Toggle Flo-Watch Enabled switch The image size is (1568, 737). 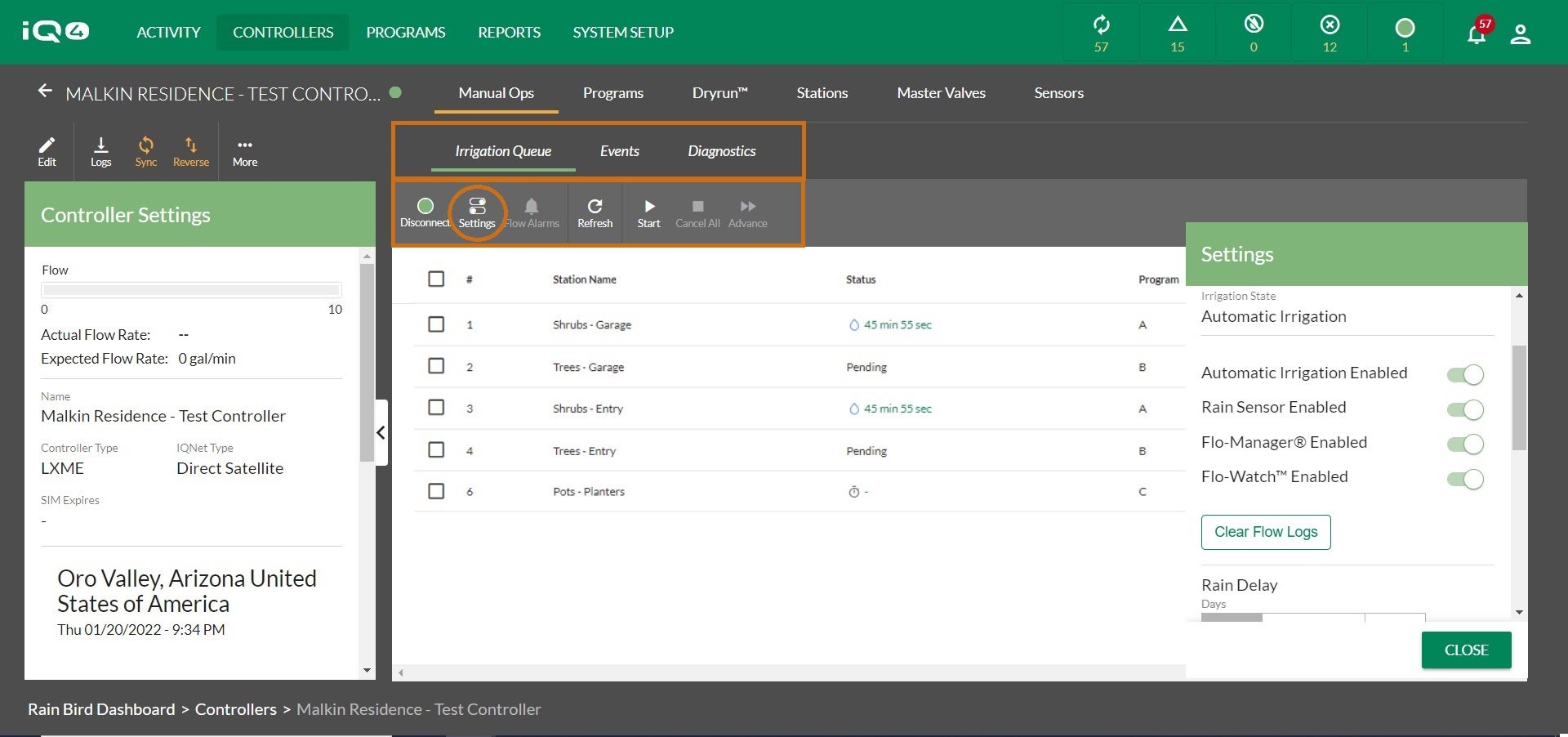(1465, 479)
